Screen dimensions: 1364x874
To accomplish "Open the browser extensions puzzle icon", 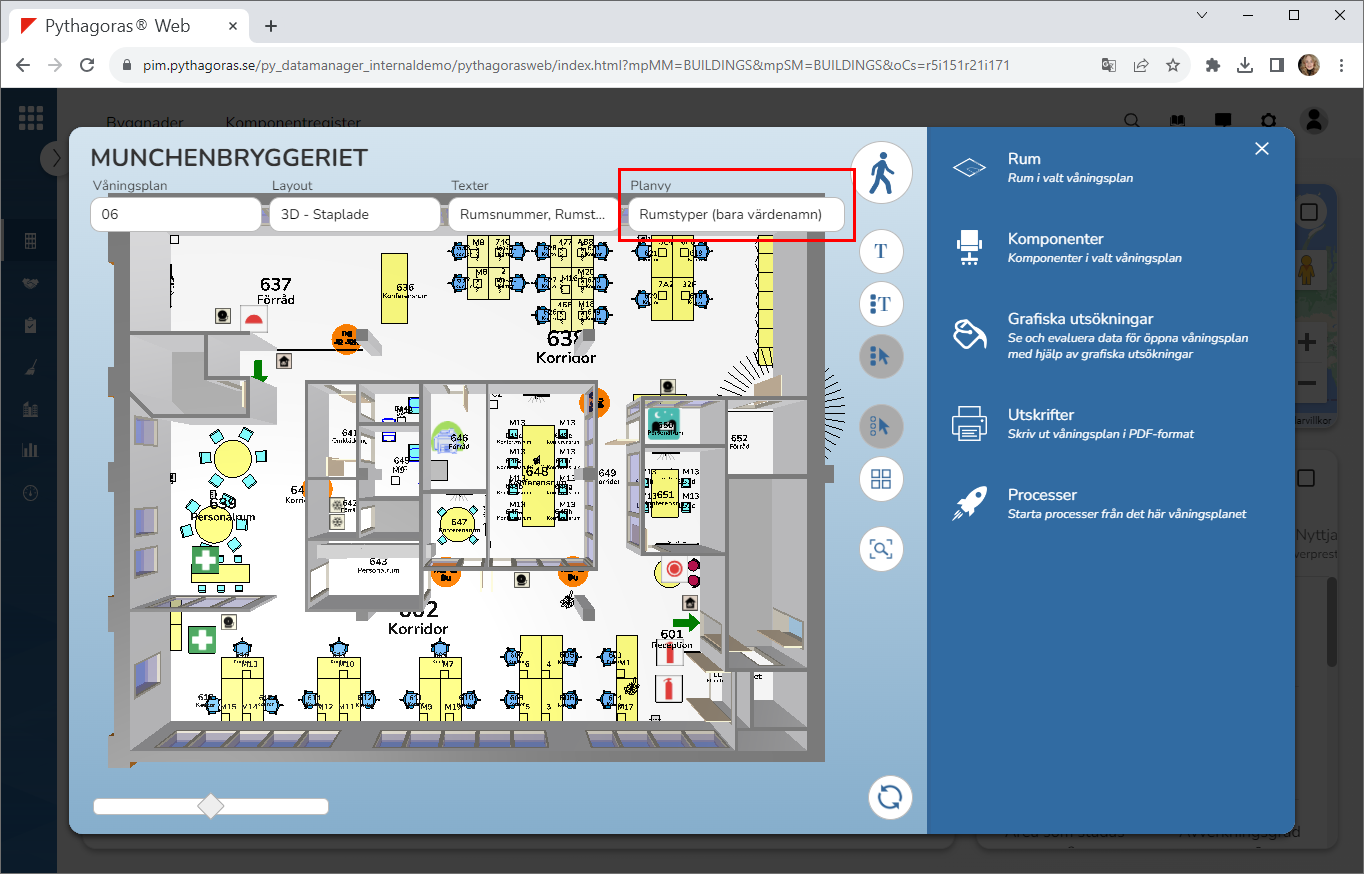I will [1213, 65].
